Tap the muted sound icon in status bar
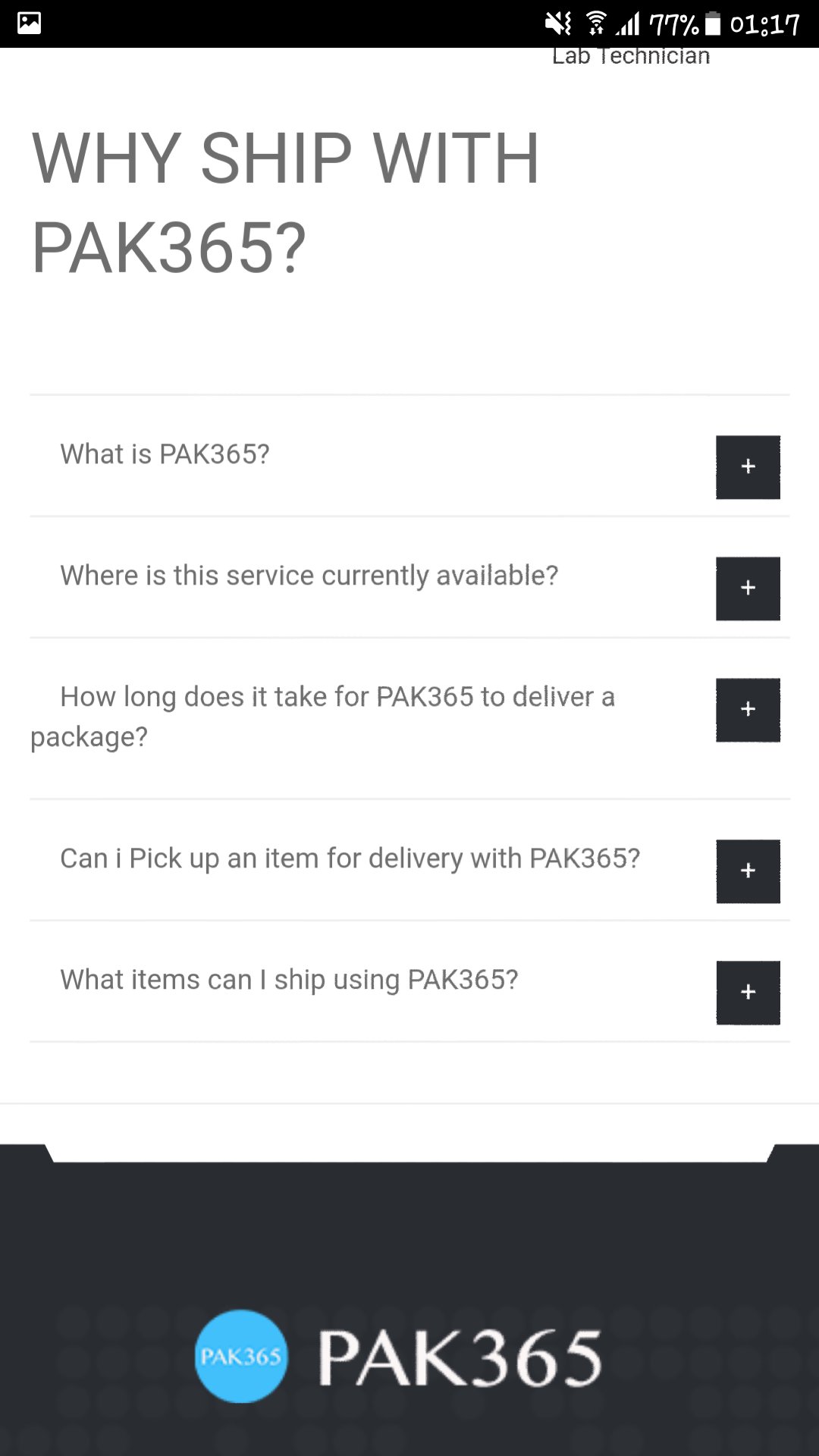Screen dimensions: 819x1456 click(x=558, y=24)
